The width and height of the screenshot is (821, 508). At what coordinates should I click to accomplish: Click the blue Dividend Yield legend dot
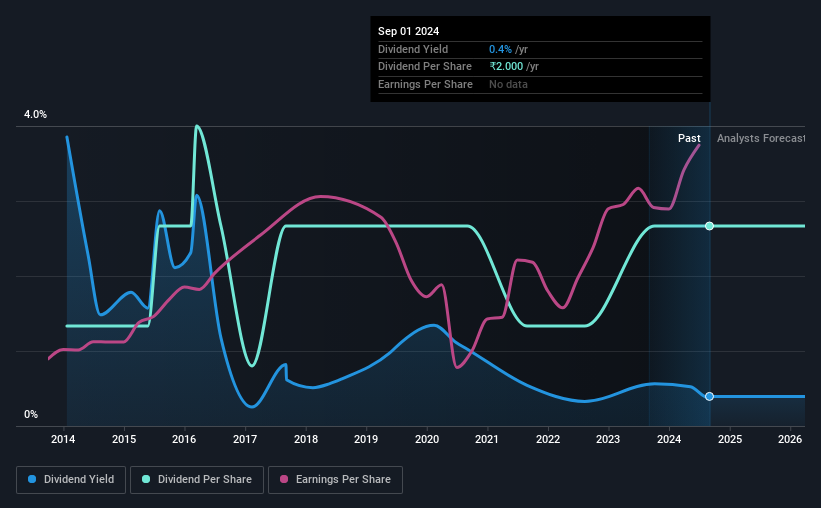tap(32, 479)
